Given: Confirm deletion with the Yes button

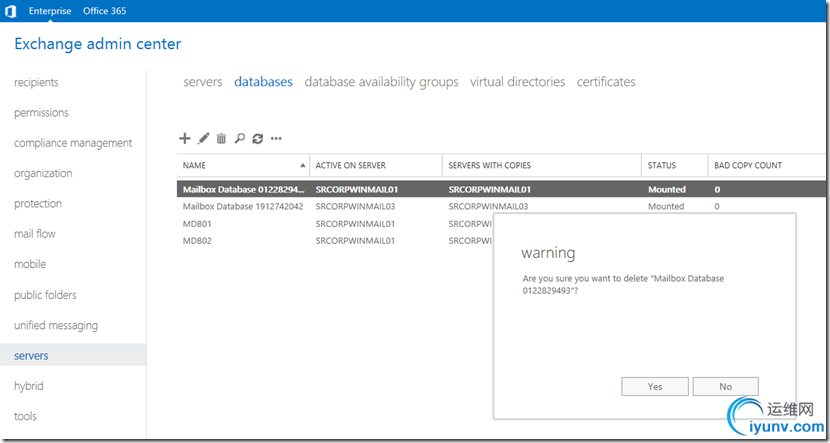Looking at the screenshot, I should pyautogui.click(x=655, y=386).
